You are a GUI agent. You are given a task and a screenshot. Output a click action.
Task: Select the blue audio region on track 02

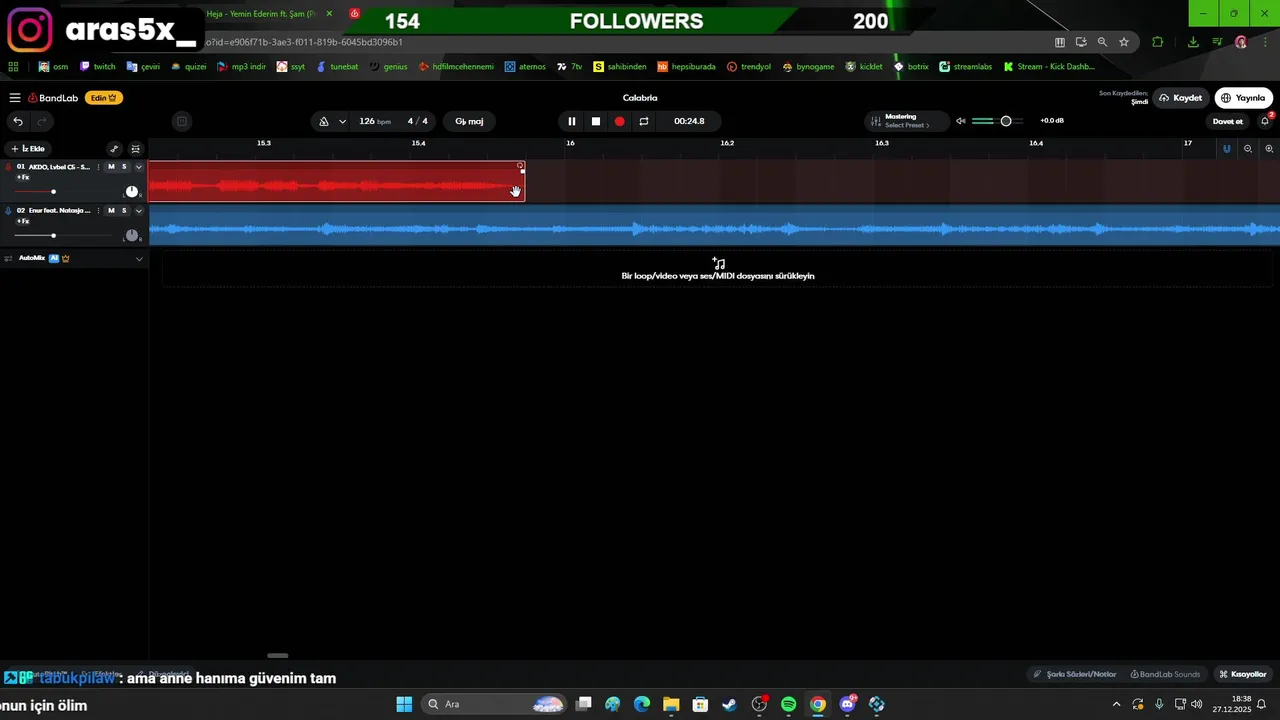(714, 225)
